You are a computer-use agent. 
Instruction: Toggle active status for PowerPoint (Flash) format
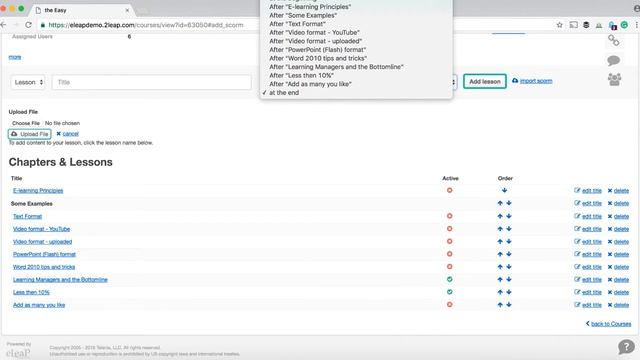[449, 254]
